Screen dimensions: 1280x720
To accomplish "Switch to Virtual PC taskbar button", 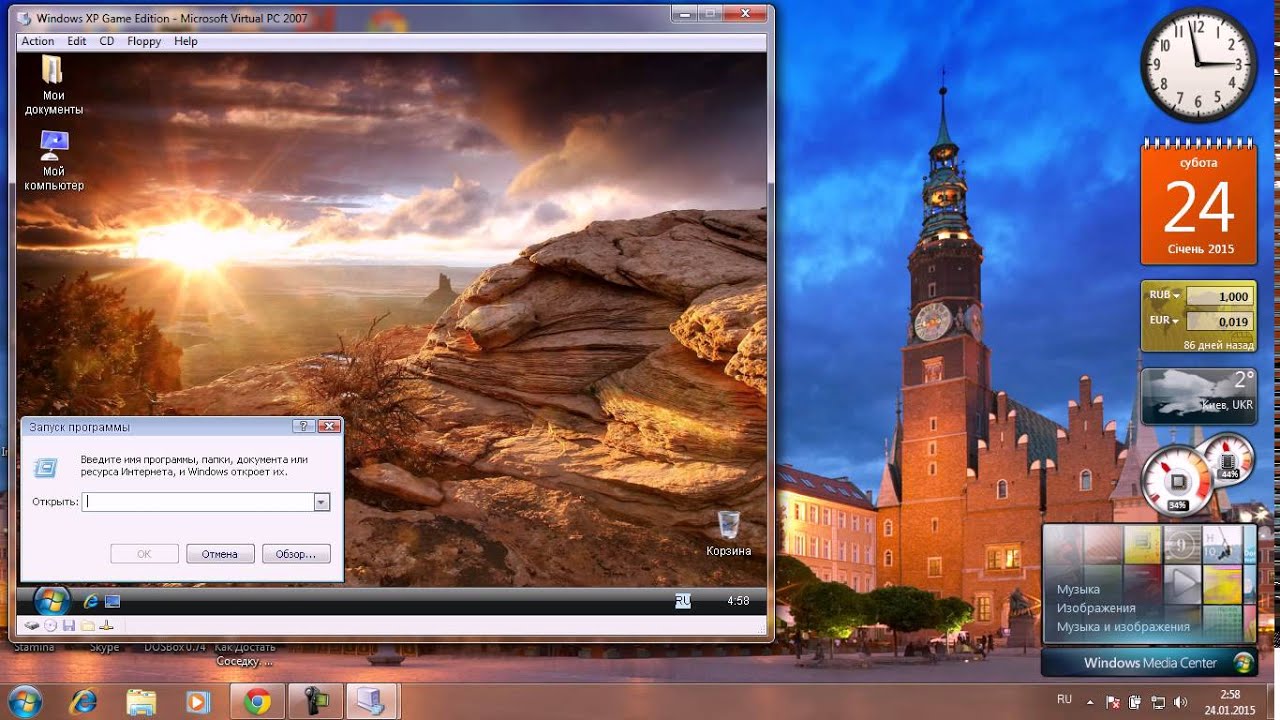I will [x=373, y=701].
